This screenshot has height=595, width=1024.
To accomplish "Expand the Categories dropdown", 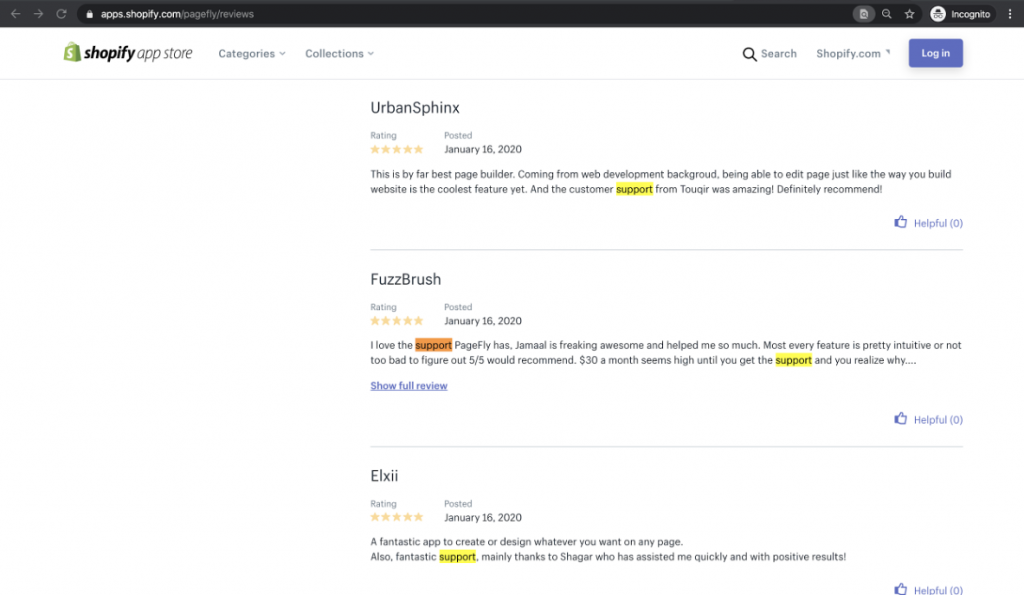I will pyautogui.click(x=251, y=54).
